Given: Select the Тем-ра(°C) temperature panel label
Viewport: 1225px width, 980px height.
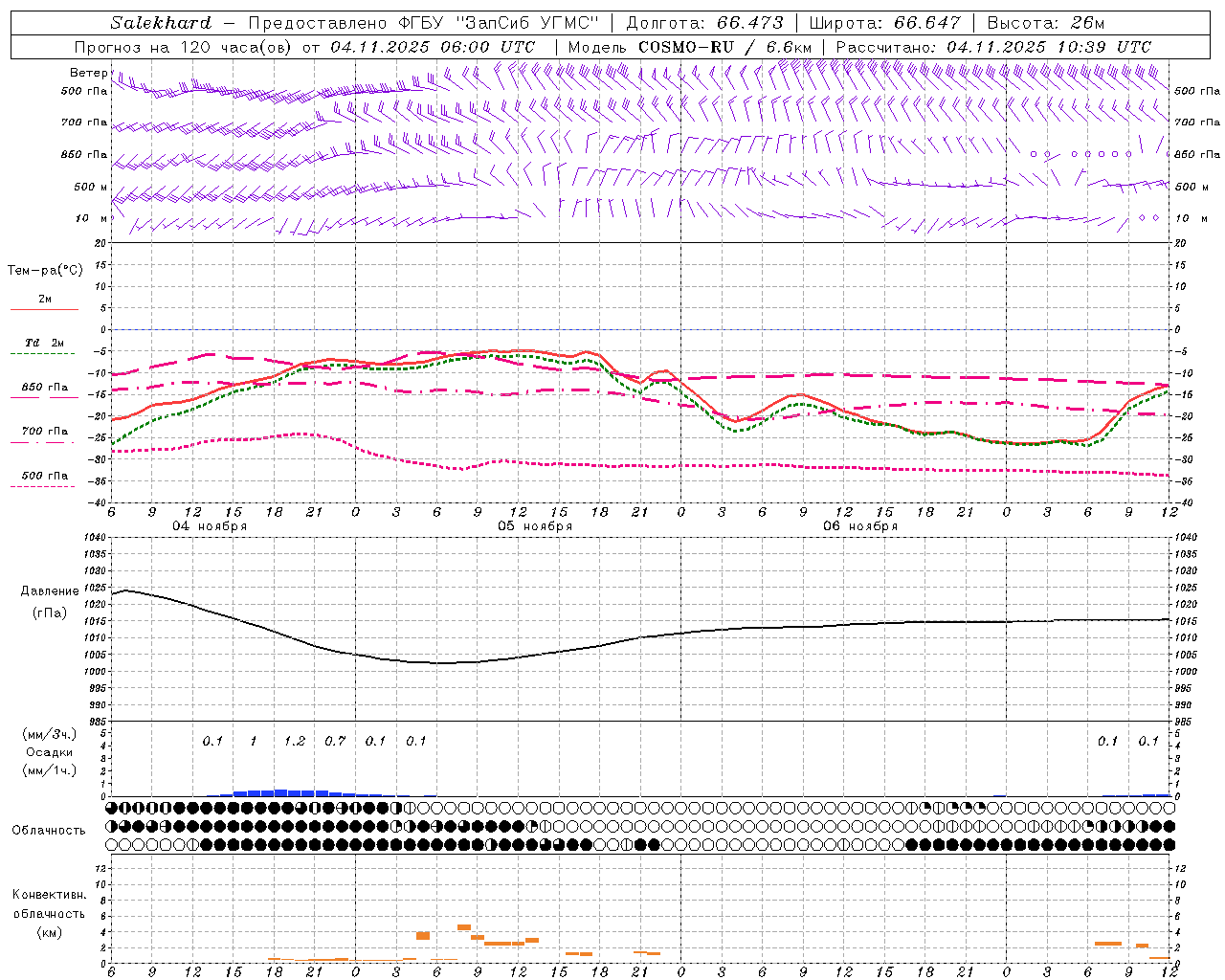Looking at the screenshot, I should (45, 270).
